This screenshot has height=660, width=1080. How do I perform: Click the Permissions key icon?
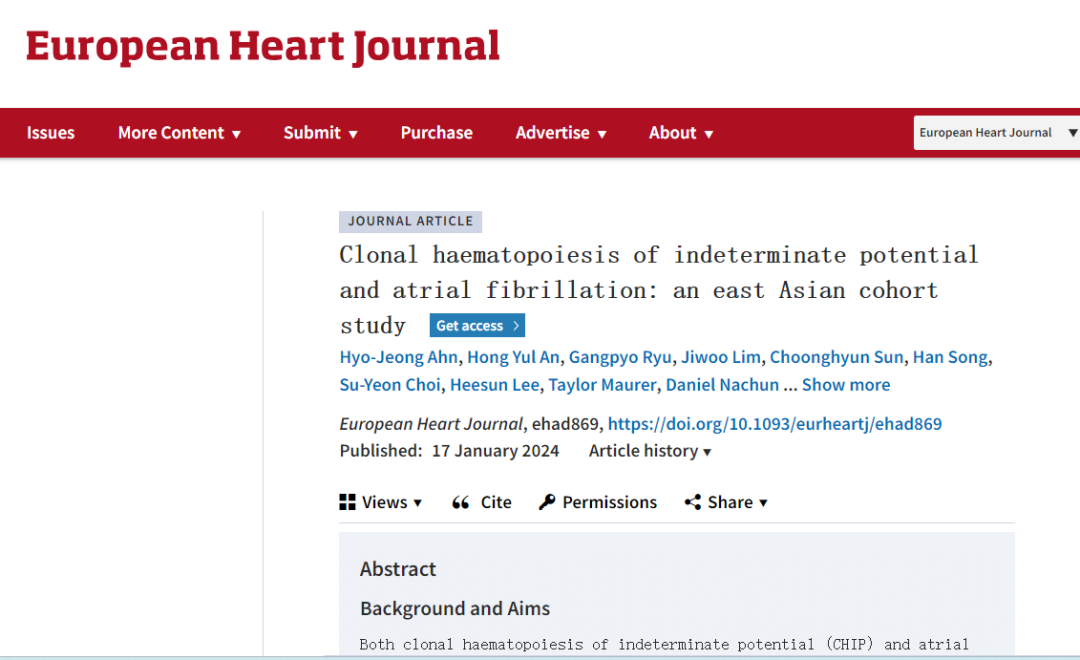[547, 502]
